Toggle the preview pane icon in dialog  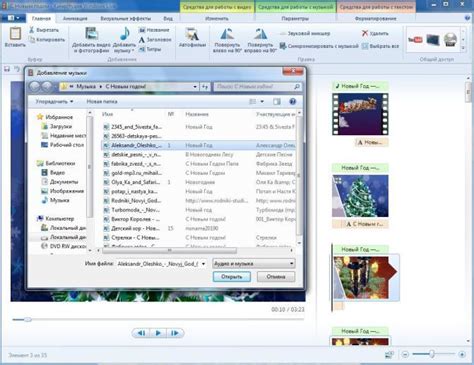(277, 101)
